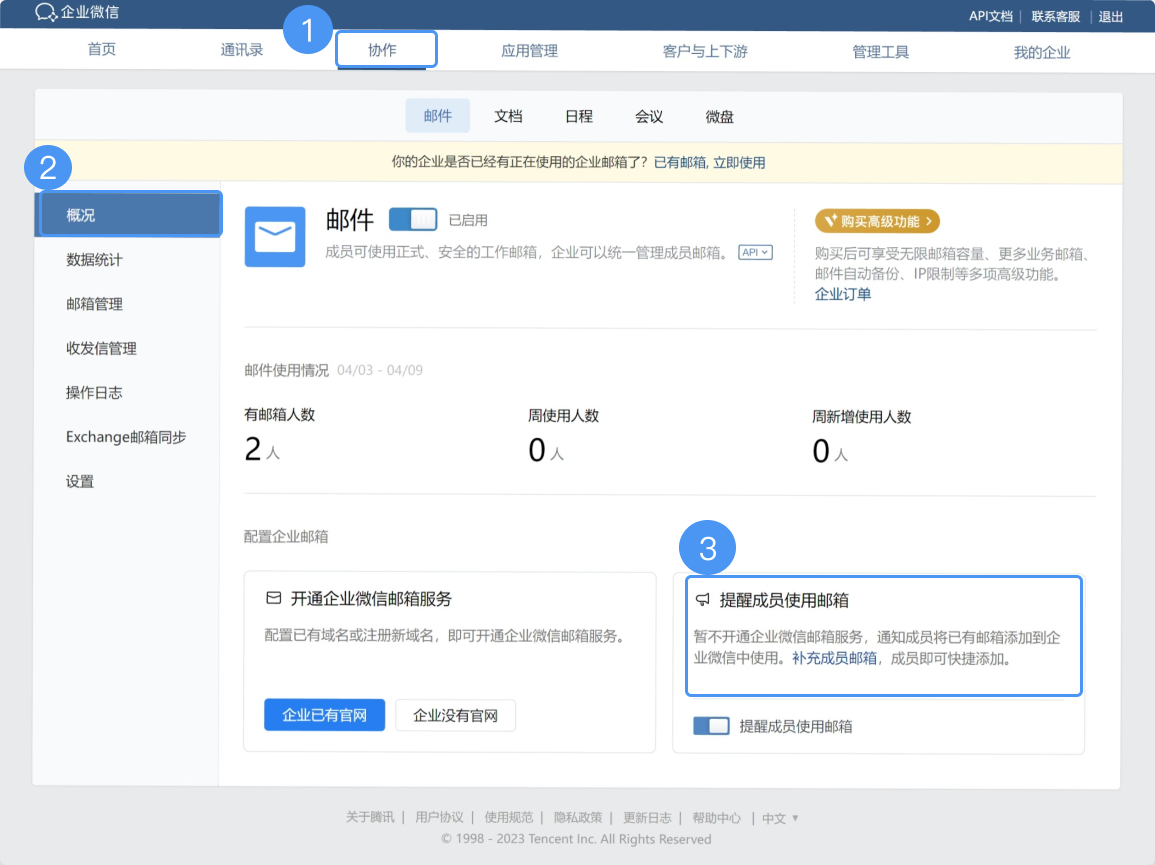The height and width of the screenshot is (865, 1155).
Task: Open the 更新日志 footer link
Action: click(647, 817)
